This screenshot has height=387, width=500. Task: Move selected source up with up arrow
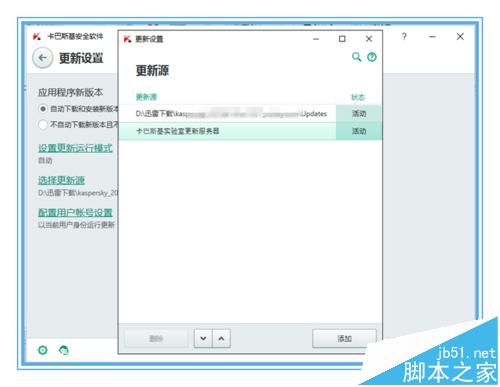point(221,338)
